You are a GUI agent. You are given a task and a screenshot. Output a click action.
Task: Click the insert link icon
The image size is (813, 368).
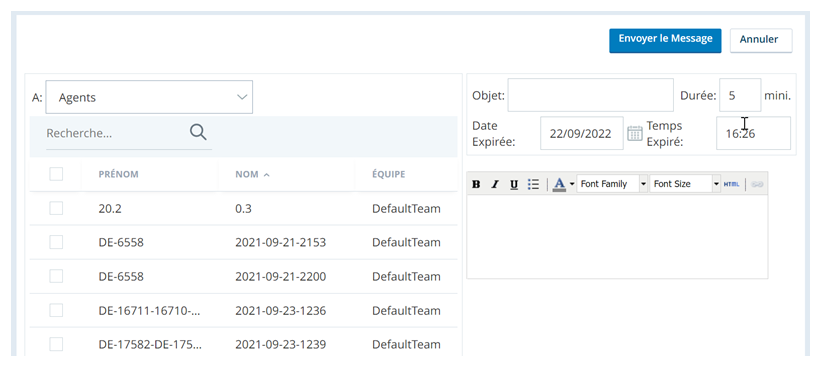(x=757, y=184)
